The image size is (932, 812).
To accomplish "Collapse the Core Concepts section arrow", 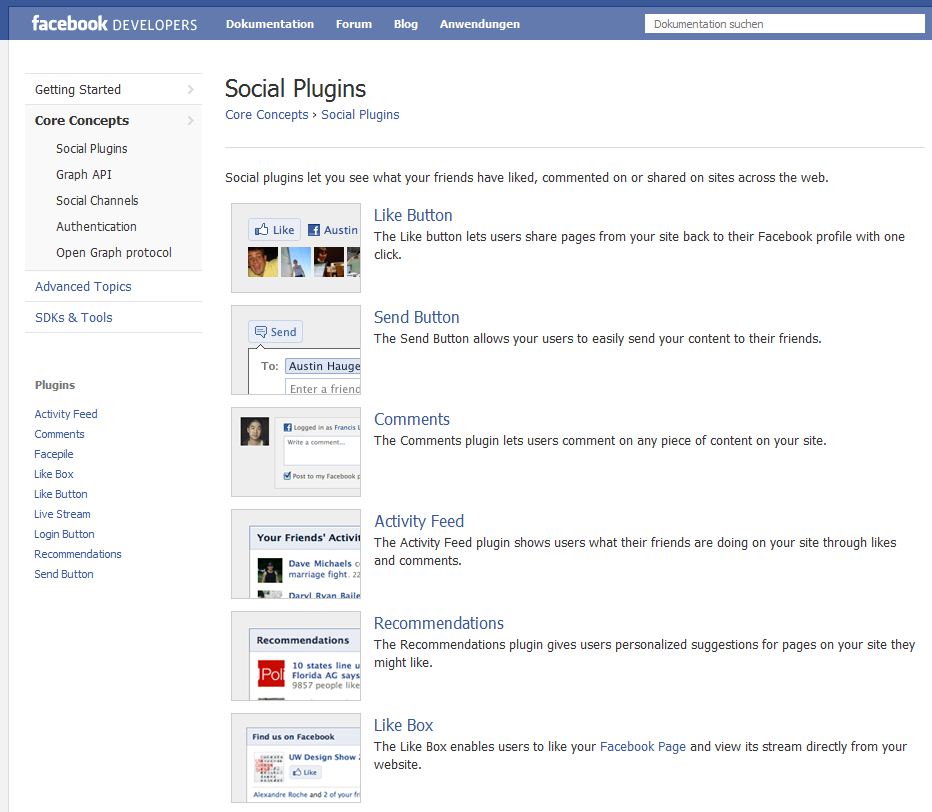I will (190, 121).
